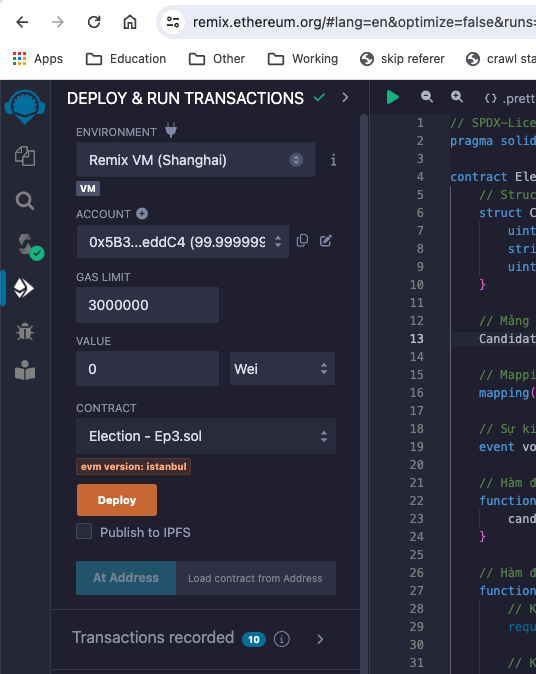Open the Contract Election - Ep3.sol dropdown
The image size is (536, 674).
point(206,436)
